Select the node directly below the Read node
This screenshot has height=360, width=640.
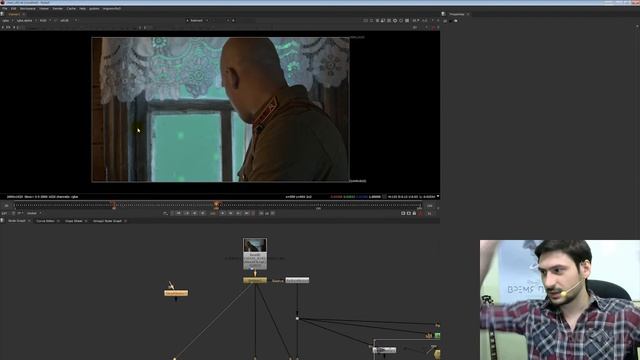[255, 280]
